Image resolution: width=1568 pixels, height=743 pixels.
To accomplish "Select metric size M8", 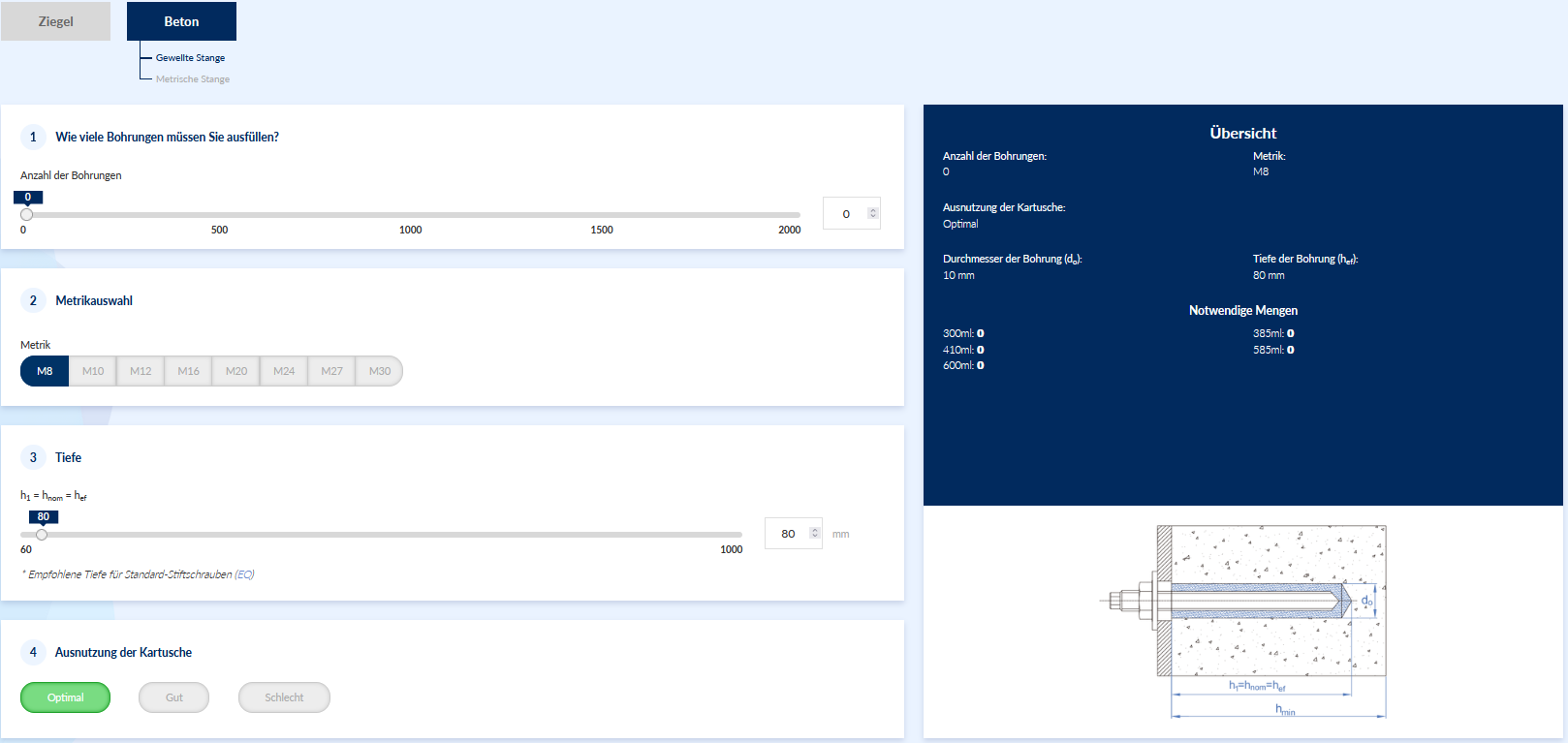I will tap(45, 371).
